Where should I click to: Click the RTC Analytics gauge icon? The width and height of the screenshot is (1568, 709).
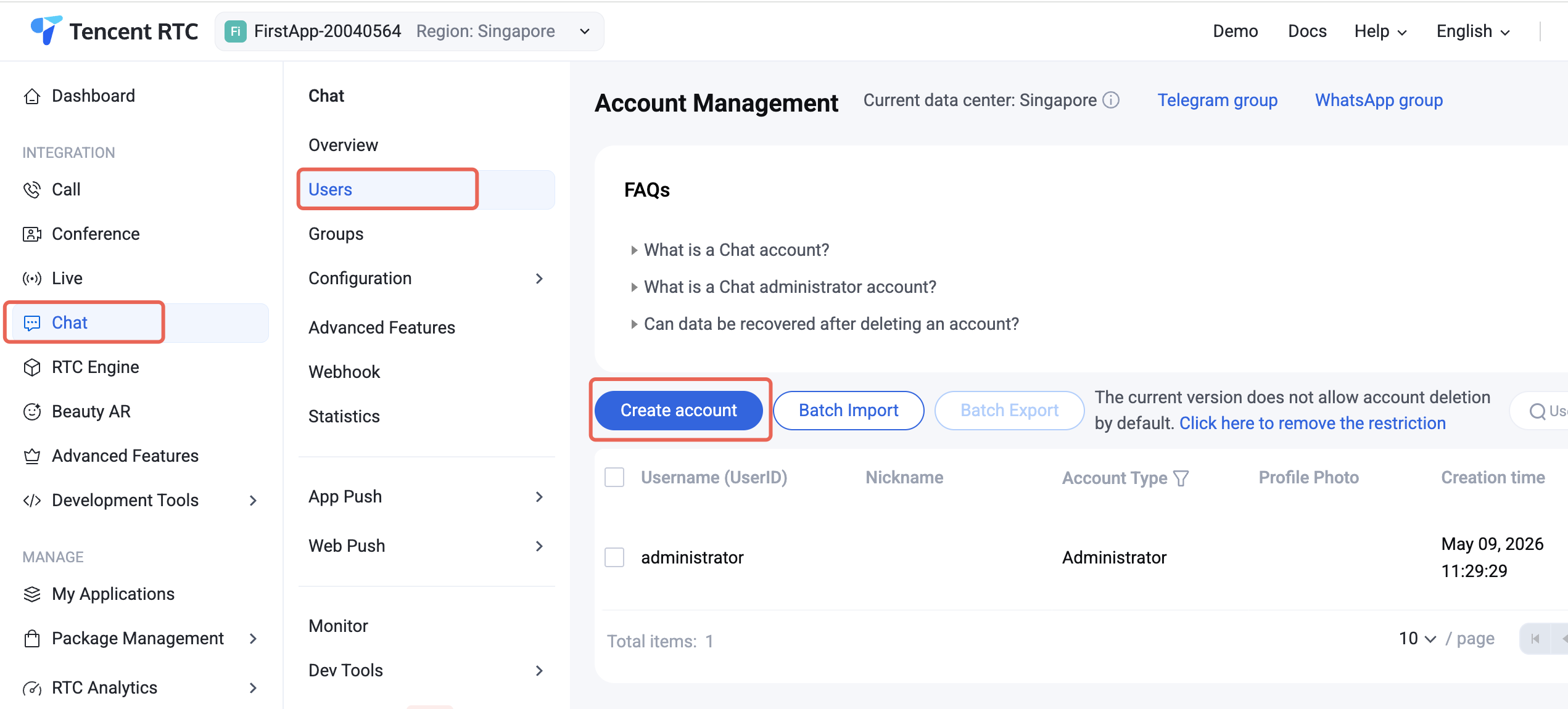pyautogui.click(x=32, y=688)
